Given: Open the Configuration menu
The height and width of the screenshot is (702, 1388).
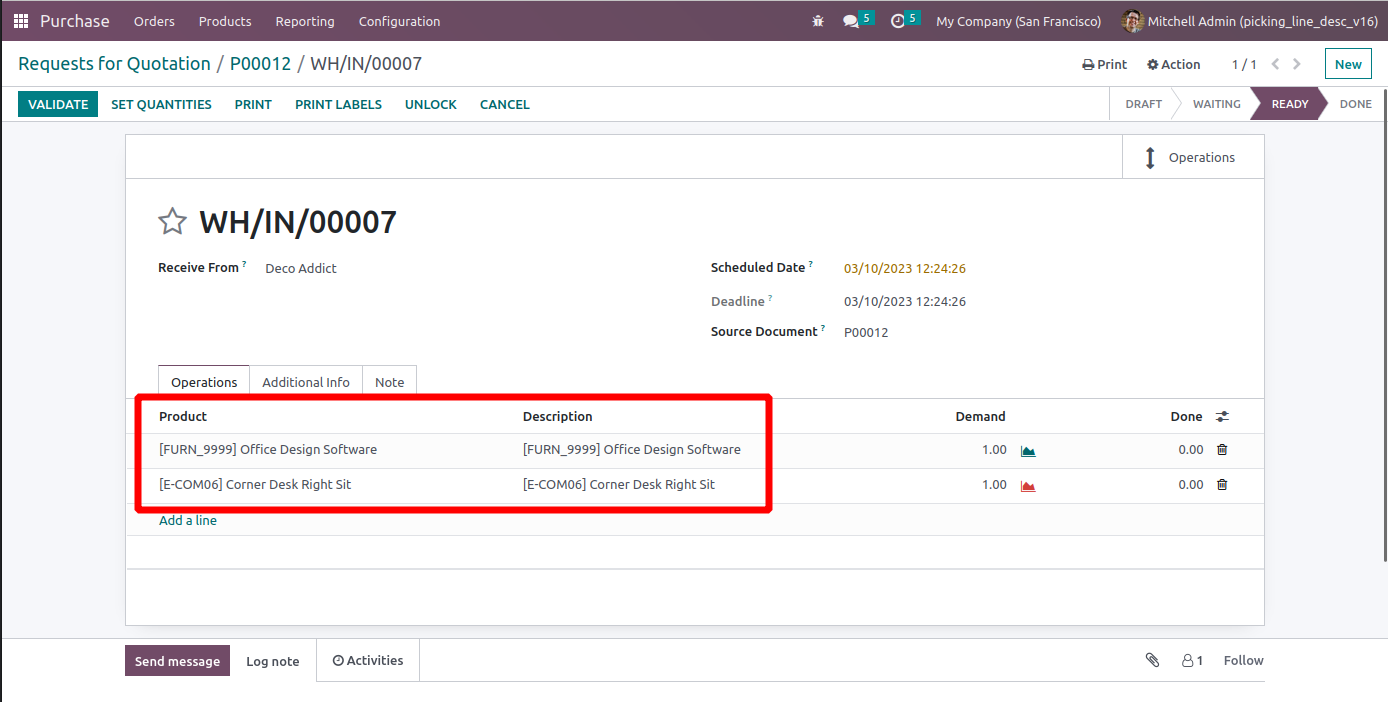Looking at the screenshot, I should (399, 21).
